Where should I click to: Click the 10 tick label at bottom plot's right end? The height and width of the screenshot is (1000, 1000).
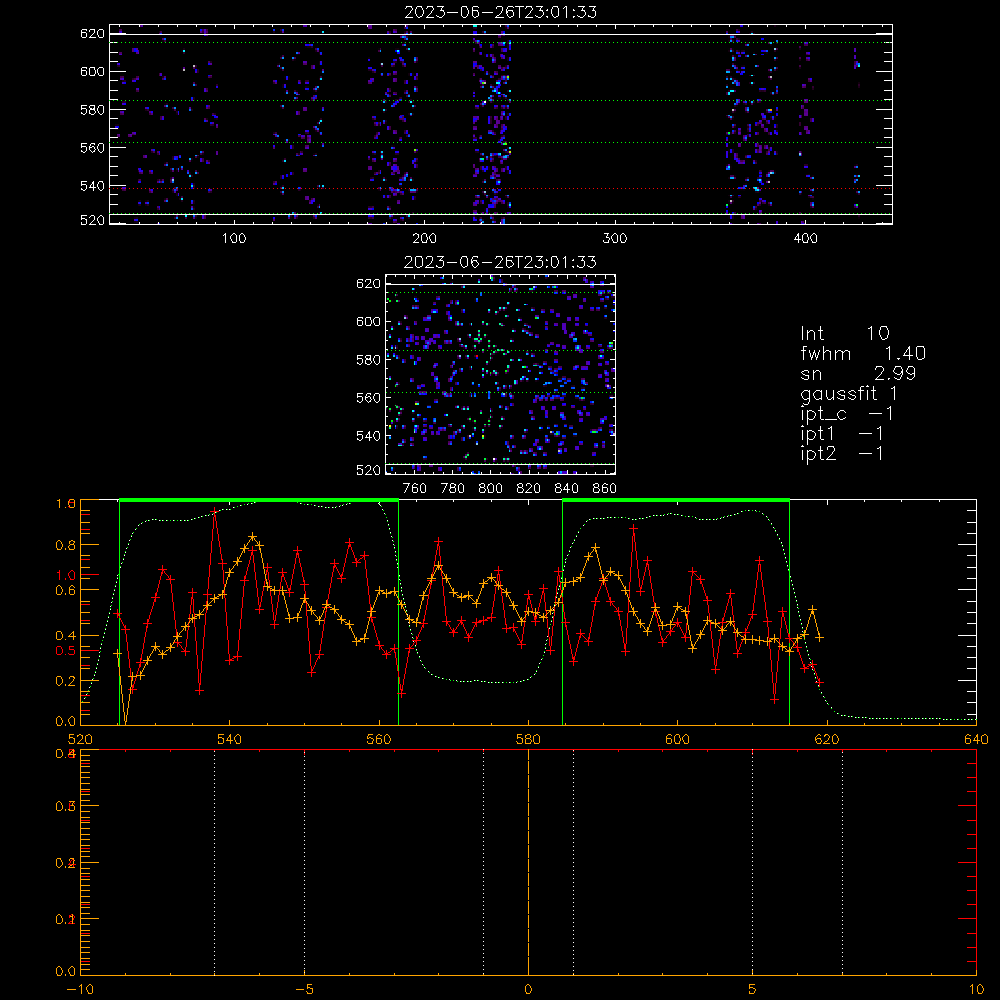click(x=976, y=990)
